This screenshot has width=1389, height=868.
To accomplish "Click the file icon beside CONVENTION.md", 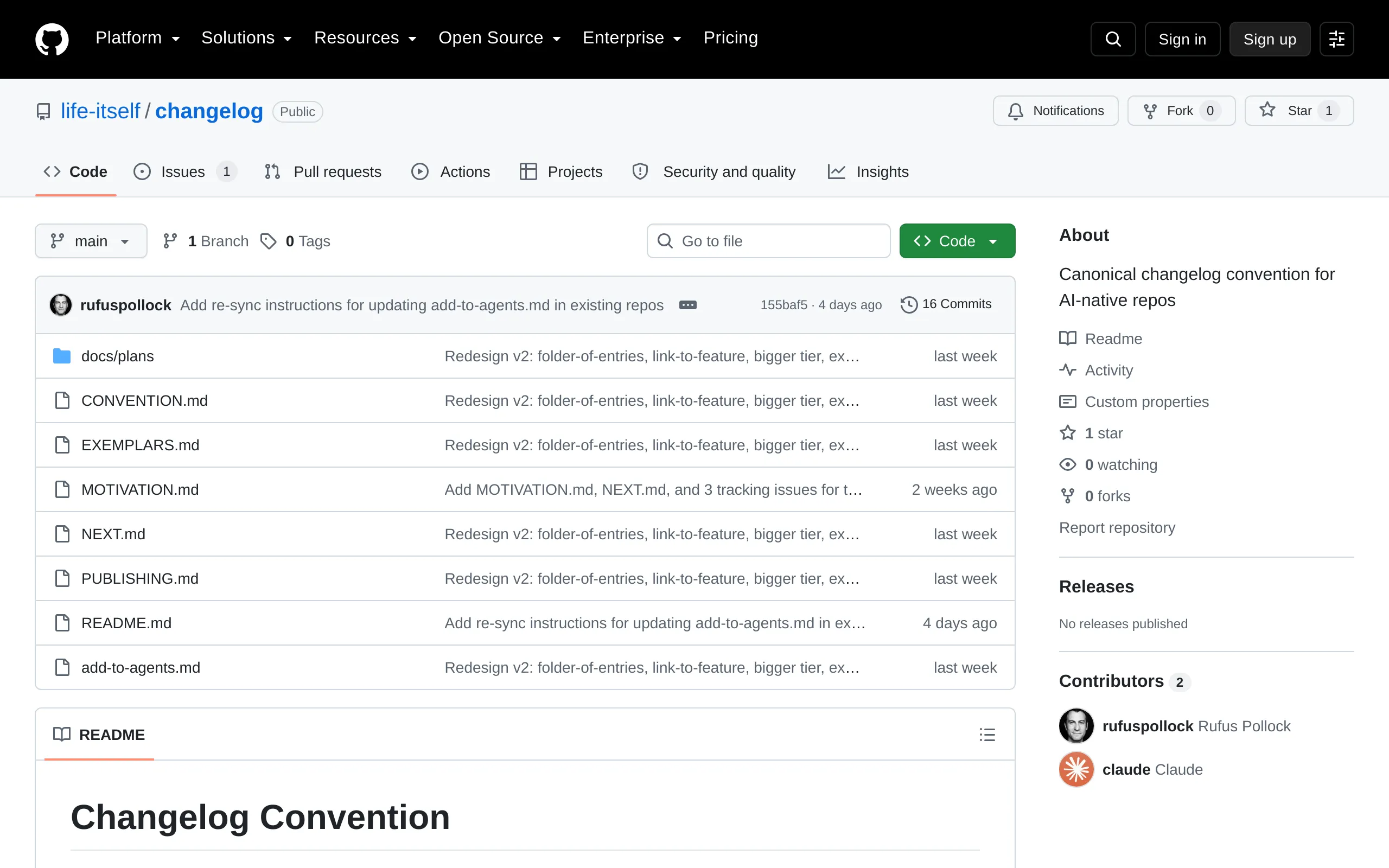I will tap(62, 400).
